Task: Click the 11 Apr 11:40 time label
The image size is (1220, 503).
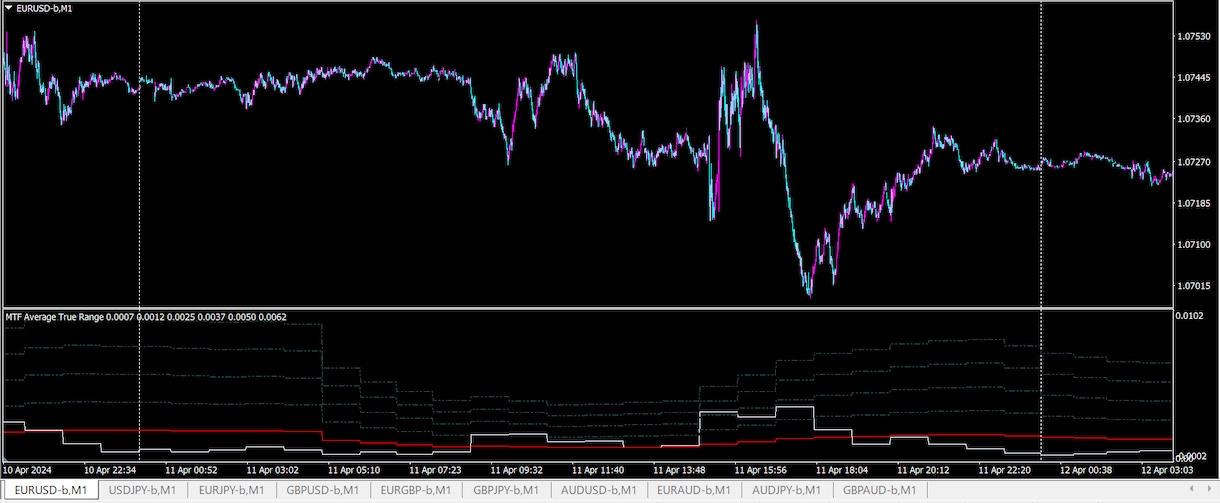Action: pyautogui.click(x=598, y=469)
